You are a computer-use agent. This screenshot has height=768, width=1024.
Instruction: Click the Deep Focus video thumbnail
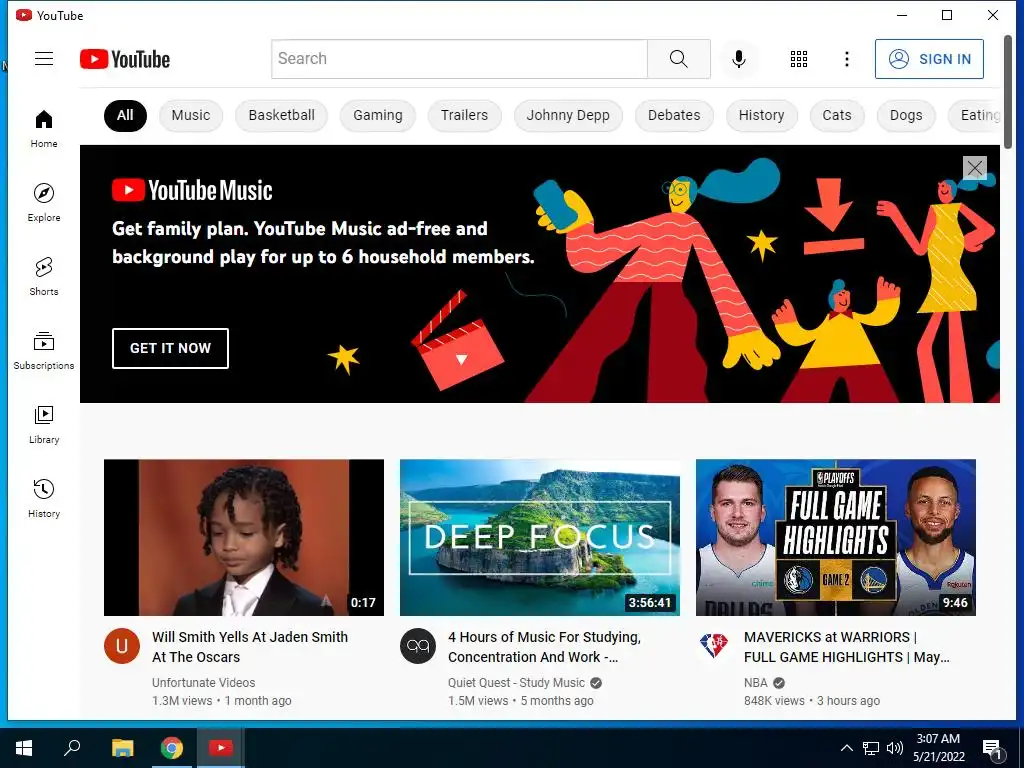click(x=540, y=537)
